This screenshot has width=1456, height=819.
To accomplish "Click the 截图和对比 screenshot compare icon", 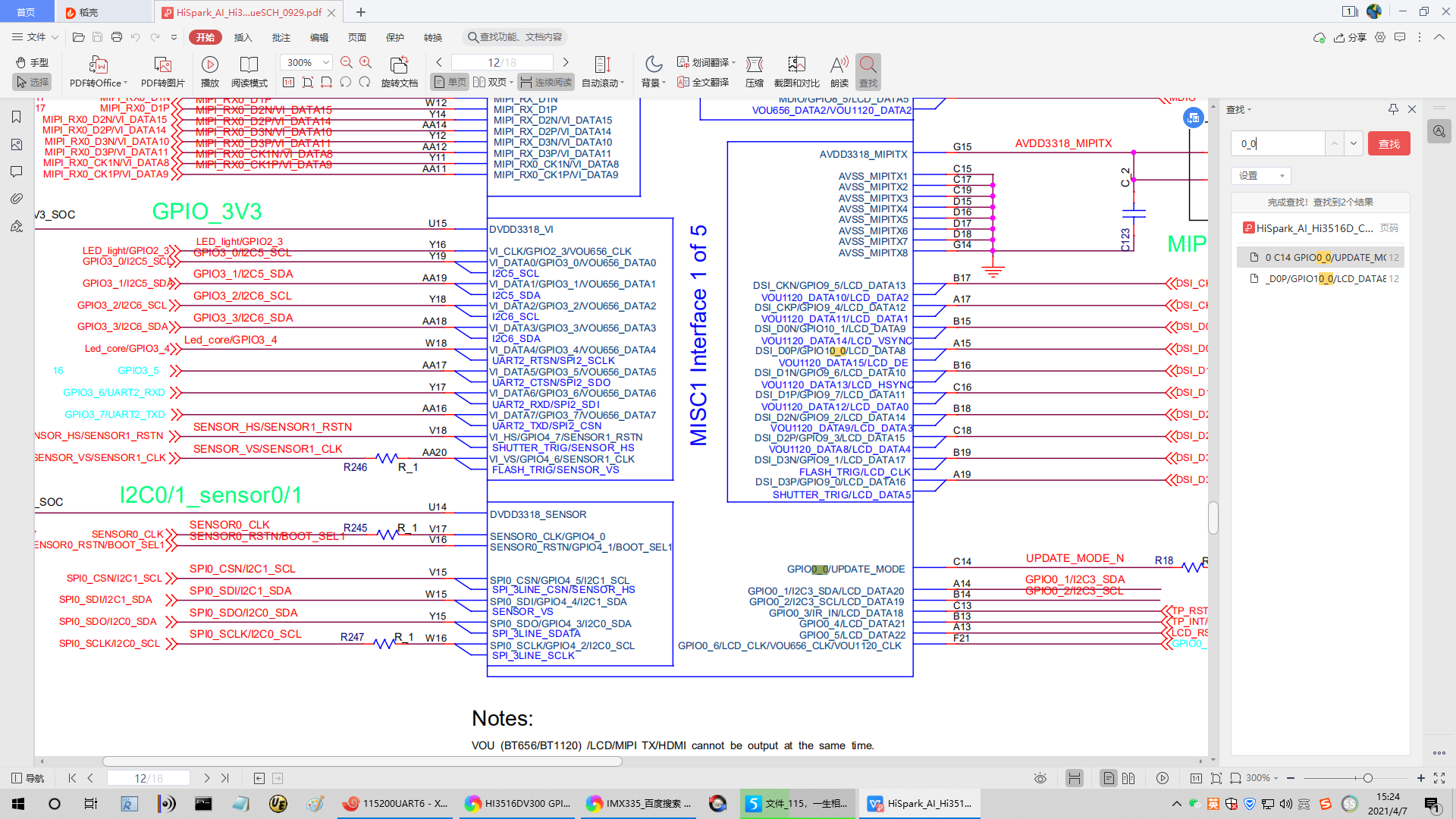I will point(796,64).
